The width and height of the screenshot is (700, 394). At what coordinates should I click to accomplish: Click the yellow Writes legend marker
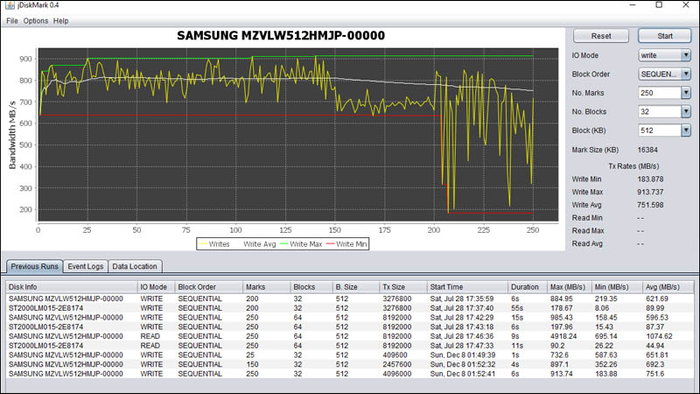[203, 244]
